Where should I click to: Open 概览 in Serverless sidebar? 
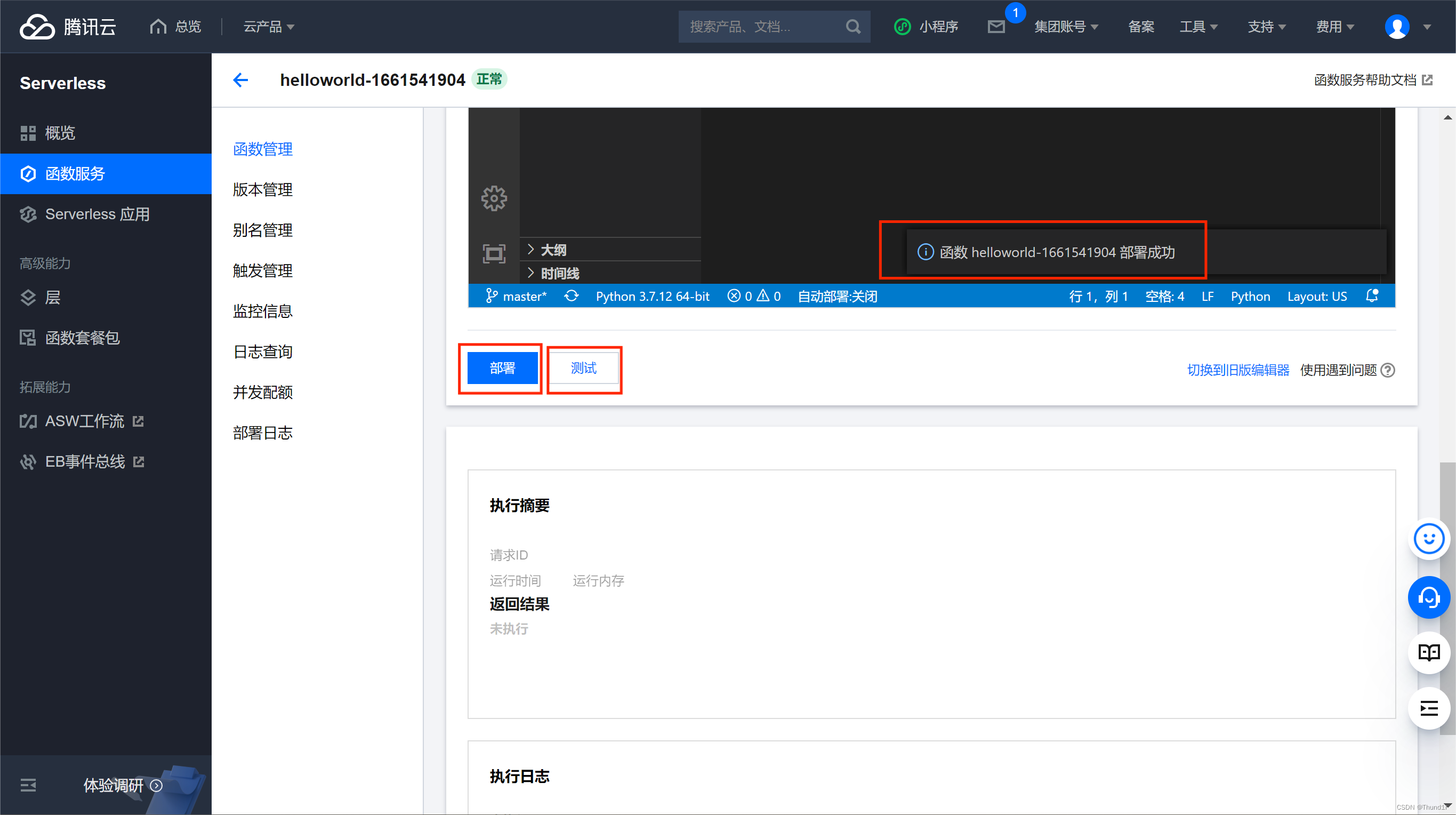pos(106,133)
